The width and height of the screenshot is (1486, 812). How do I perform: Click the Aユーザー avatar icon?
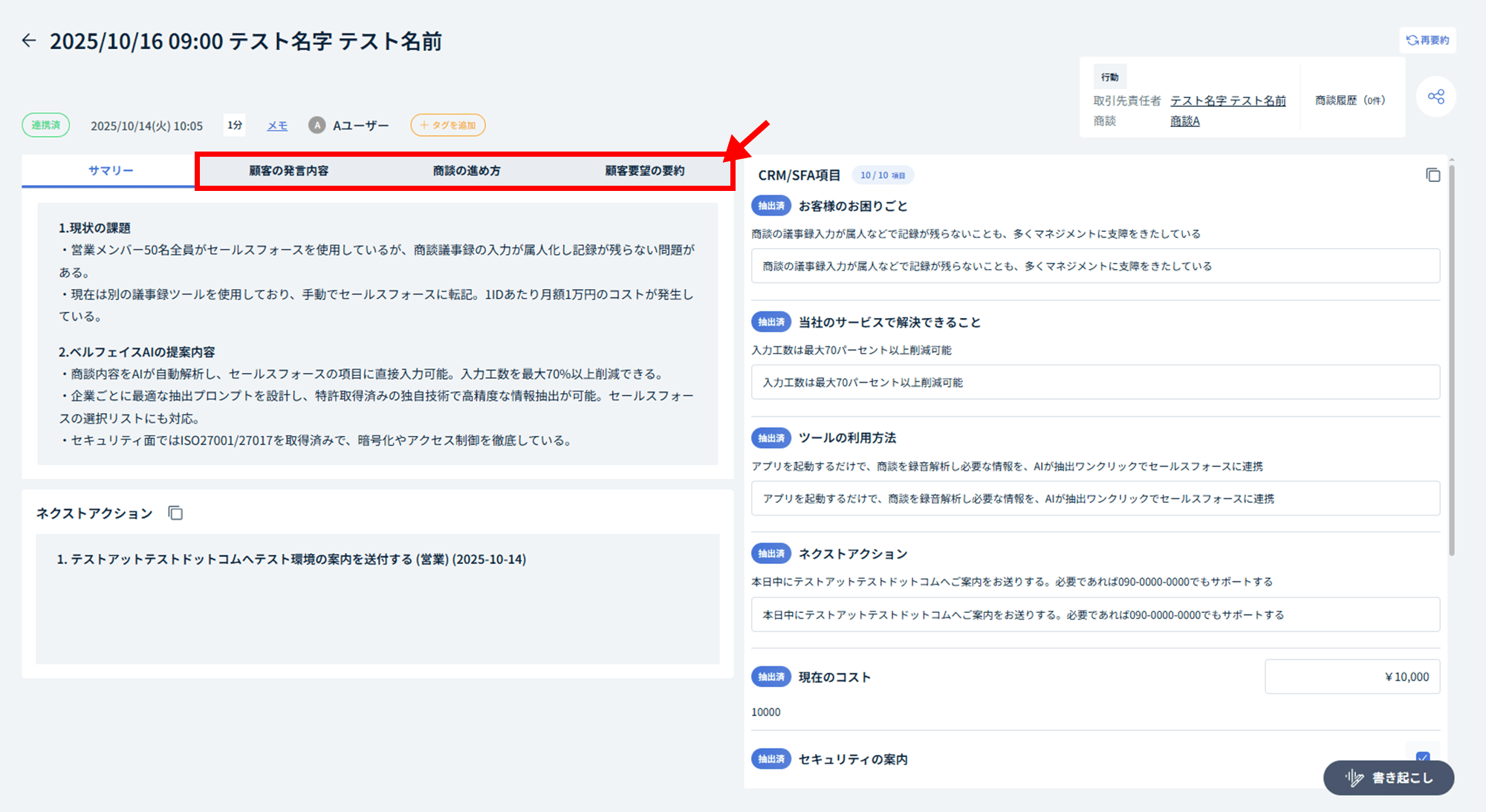[317, 126]
